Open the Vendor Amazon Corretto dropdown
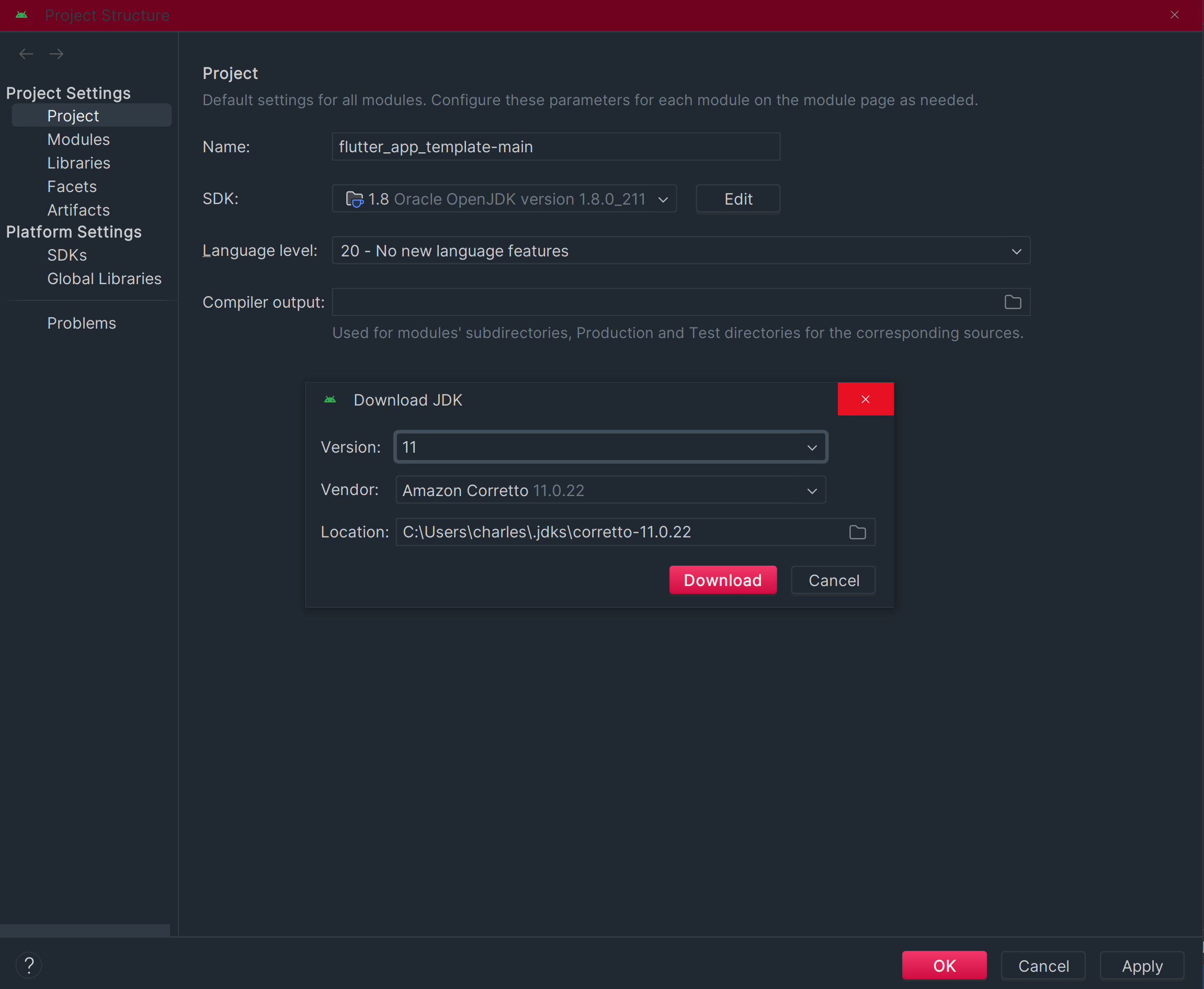 [610, 490]
